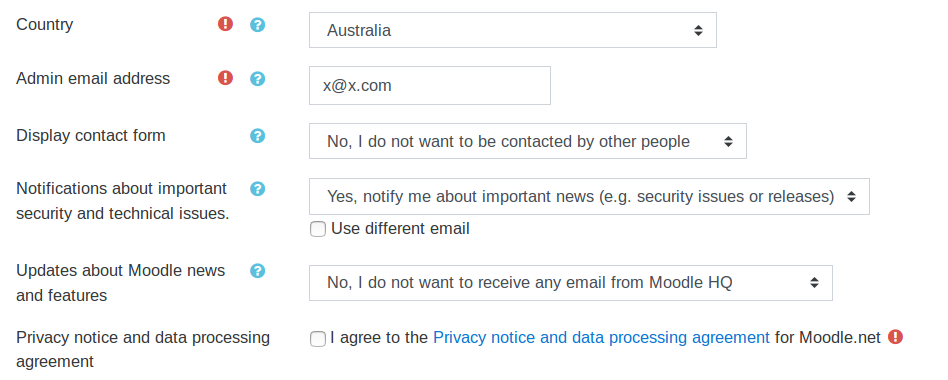The width and height of the screenshot is (948, 380).
Task: Show help for Display contact form
Action: pos(258,135)
